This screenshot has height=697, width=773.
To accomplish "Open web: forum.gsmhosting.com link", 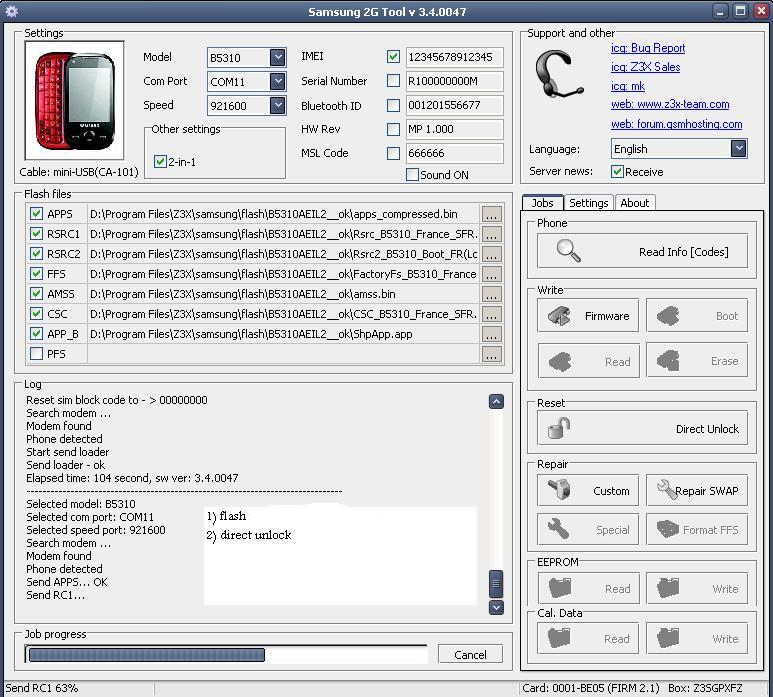I will 676,124.
